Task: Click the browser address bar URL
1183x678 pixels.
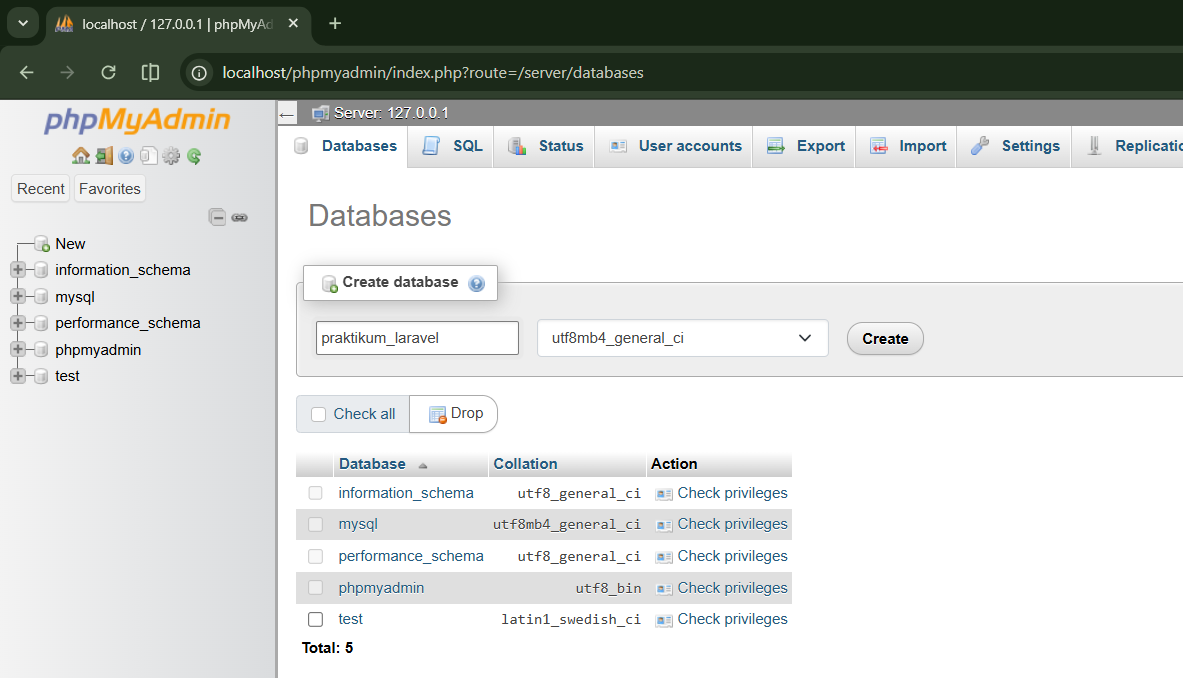Action: pos(433,72)
